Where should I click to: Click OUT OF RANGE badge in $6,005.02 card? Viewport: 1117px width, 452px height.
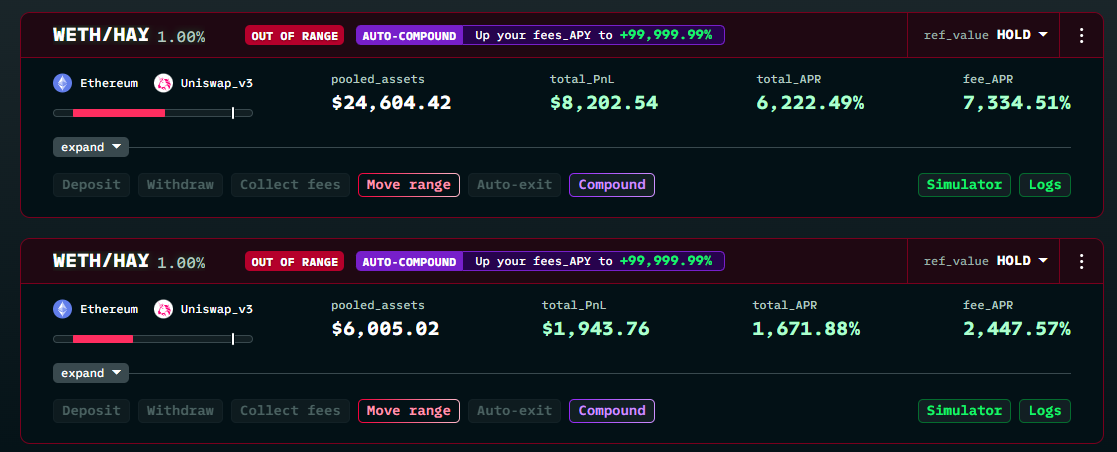click(x=294, y=261)
